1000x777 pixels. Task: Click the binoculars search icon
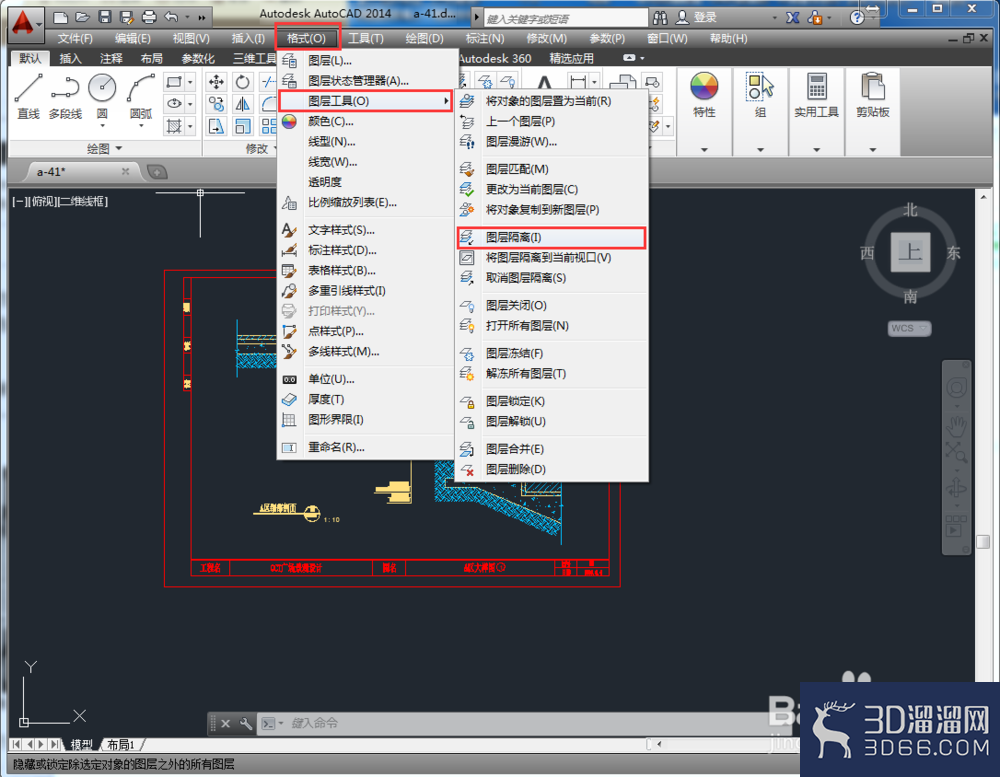660,17
